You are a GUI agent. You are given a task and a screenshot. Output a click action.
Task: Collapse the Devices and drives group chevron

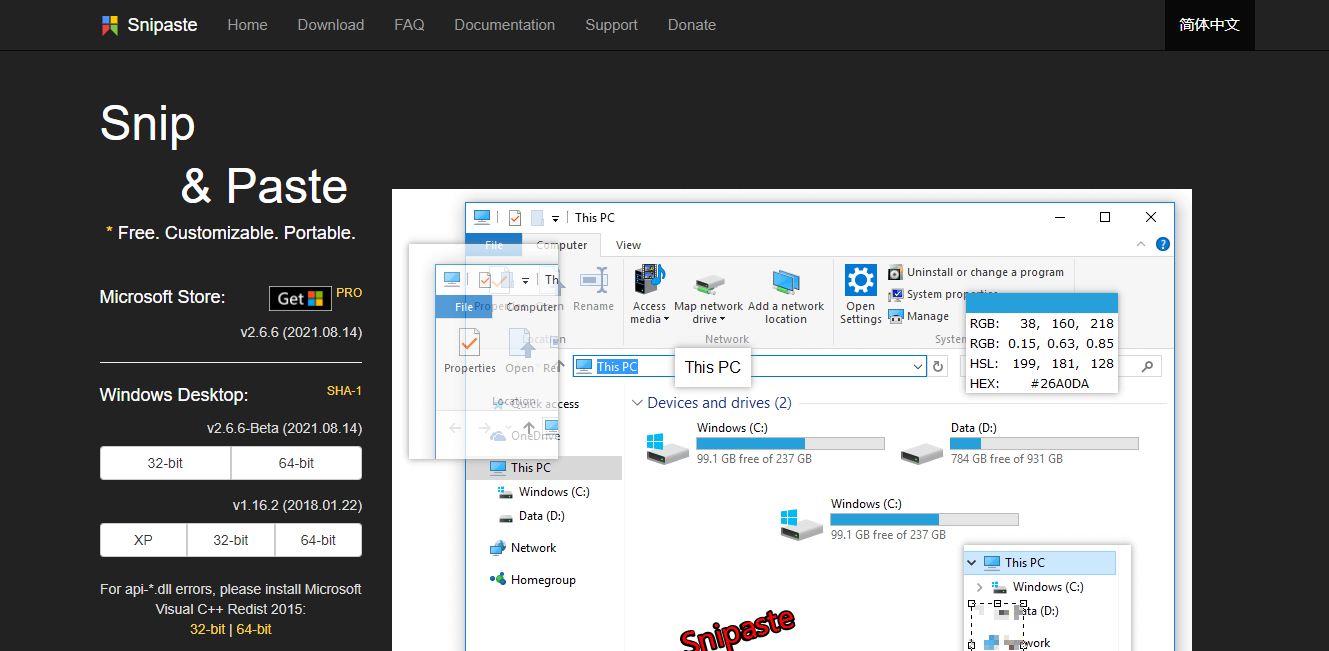pos(637,403)
